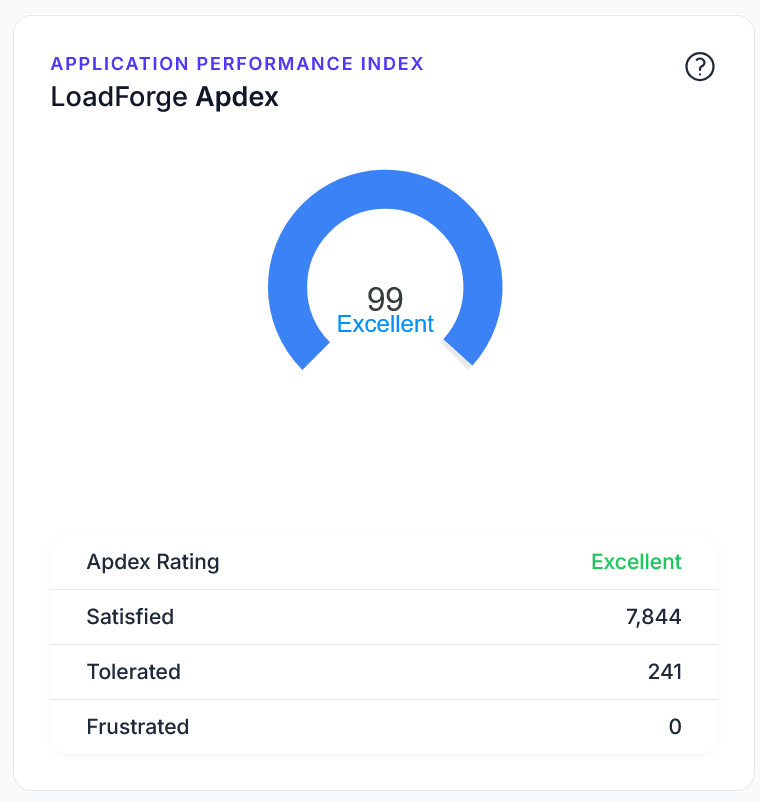Viewport: 760px width, 802px height.
Task: Open the Apdex help question-mark icon
Action: pyautogui.click(x=700, y=66)
